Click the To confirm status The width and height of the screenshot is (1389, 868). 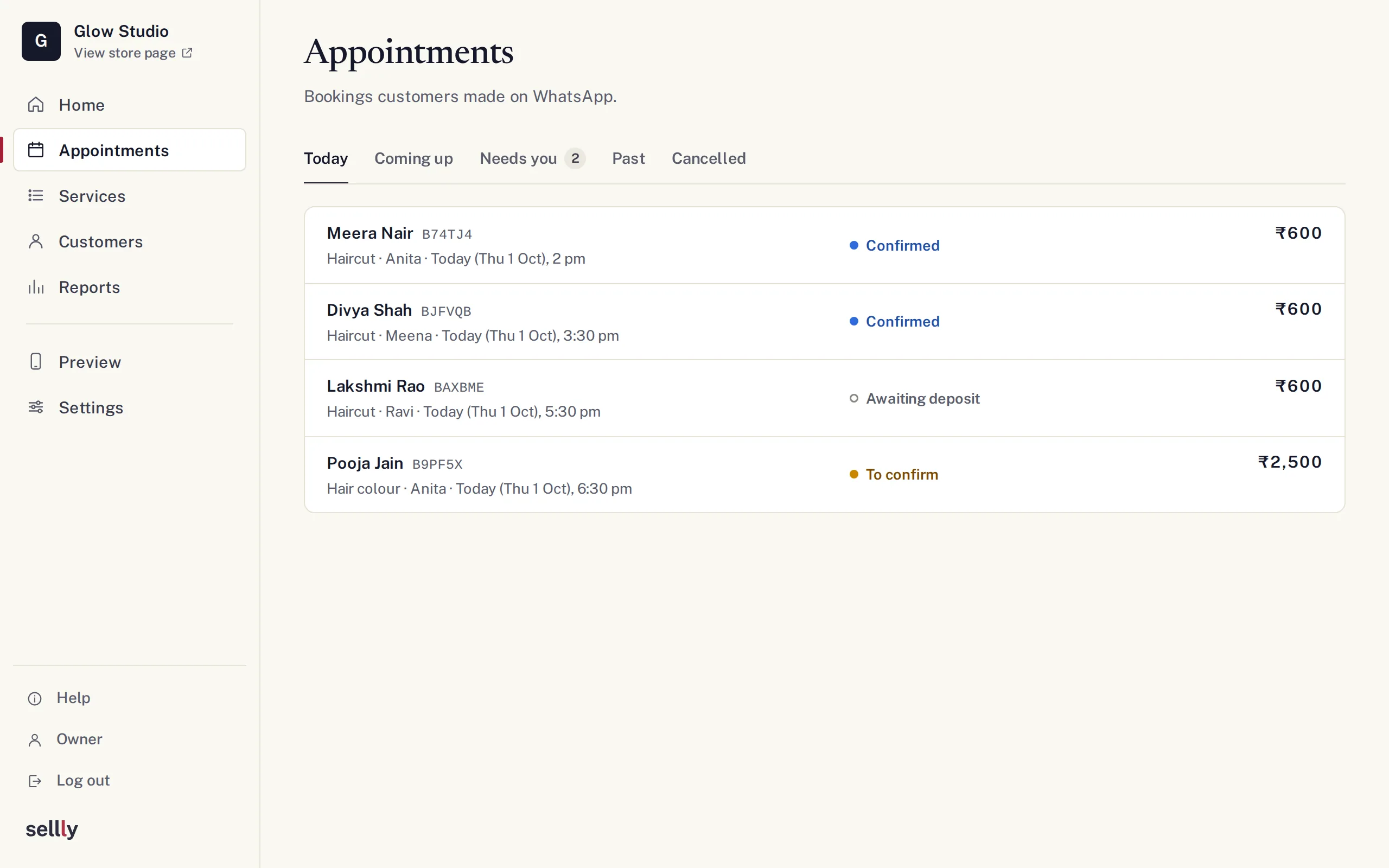click(x=894, y=474)
